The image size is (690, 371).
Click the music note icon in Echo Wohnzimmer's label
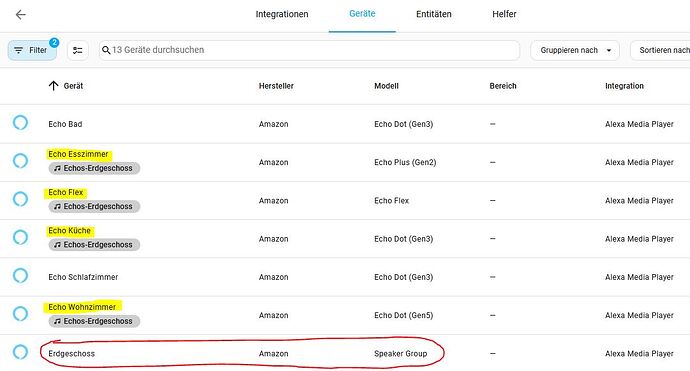57,321
